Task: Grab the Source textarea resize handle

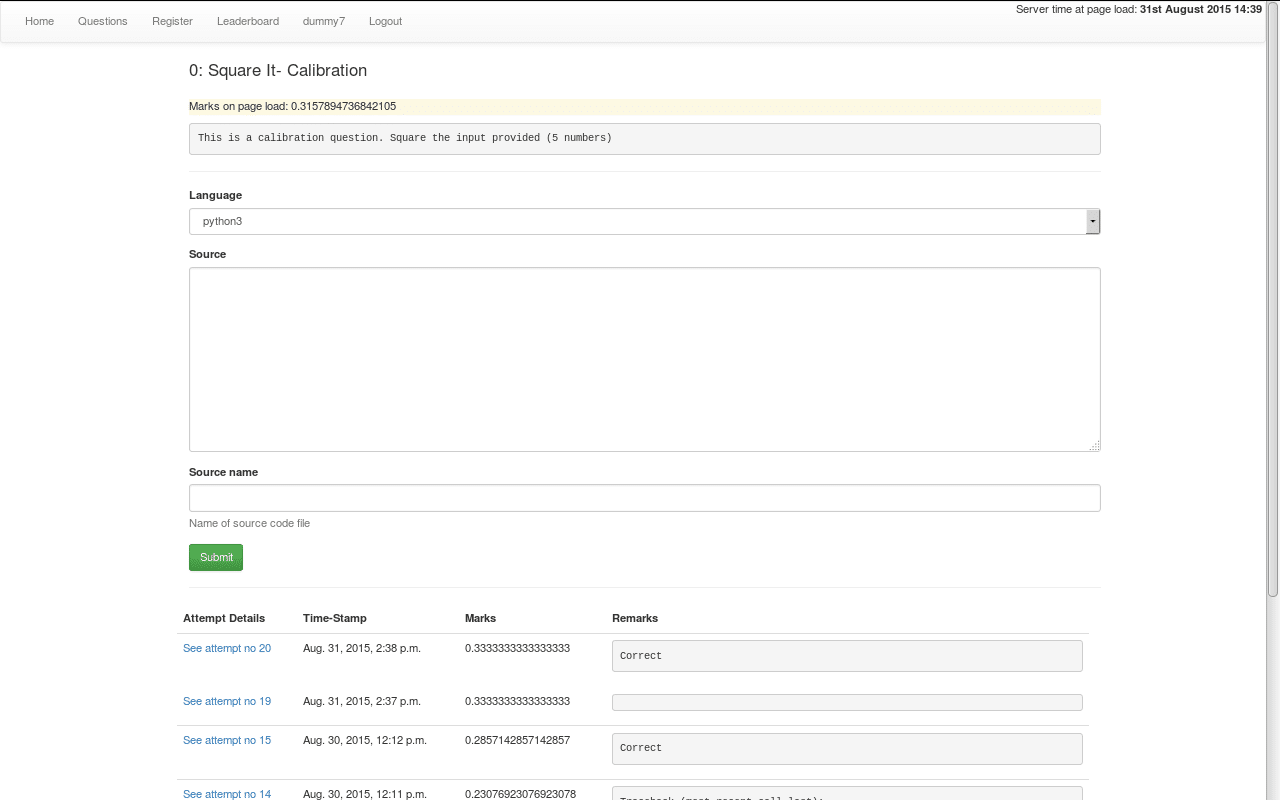Action: pyautogui.click(x=1095, y=446)
